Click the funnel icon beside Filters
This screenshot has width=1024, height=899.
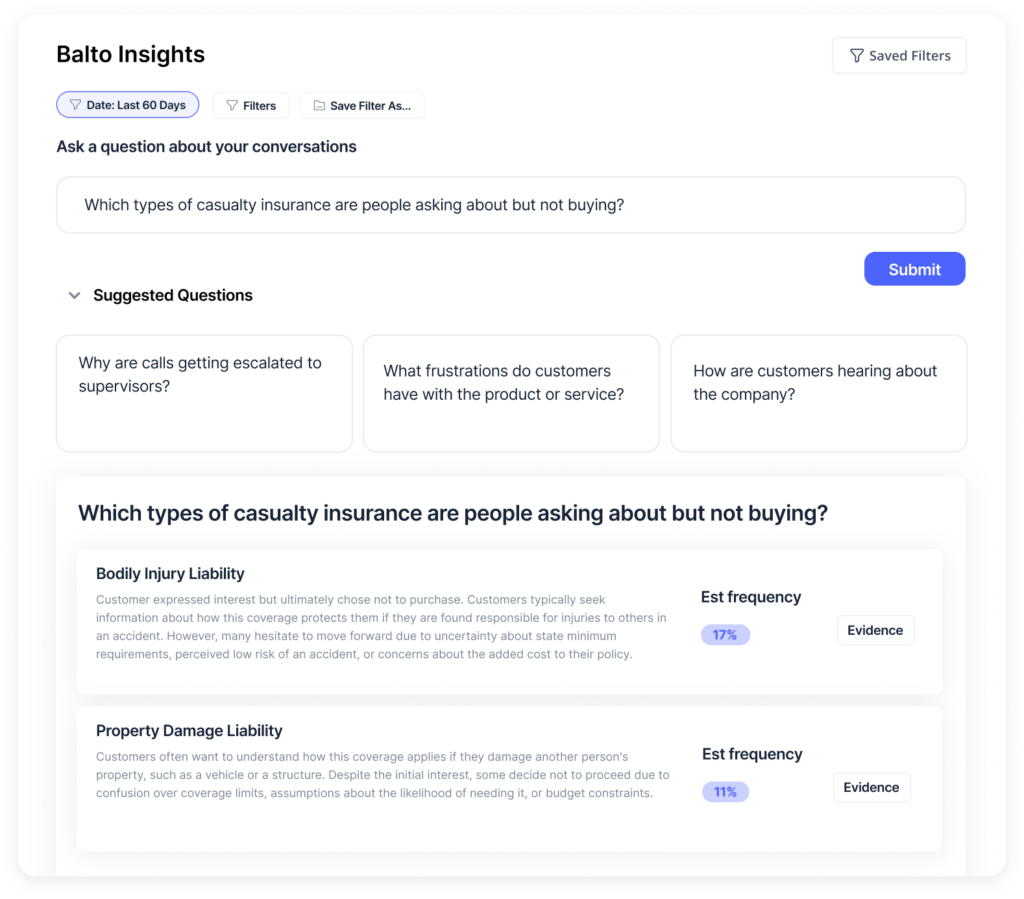(x=232, y=106)
